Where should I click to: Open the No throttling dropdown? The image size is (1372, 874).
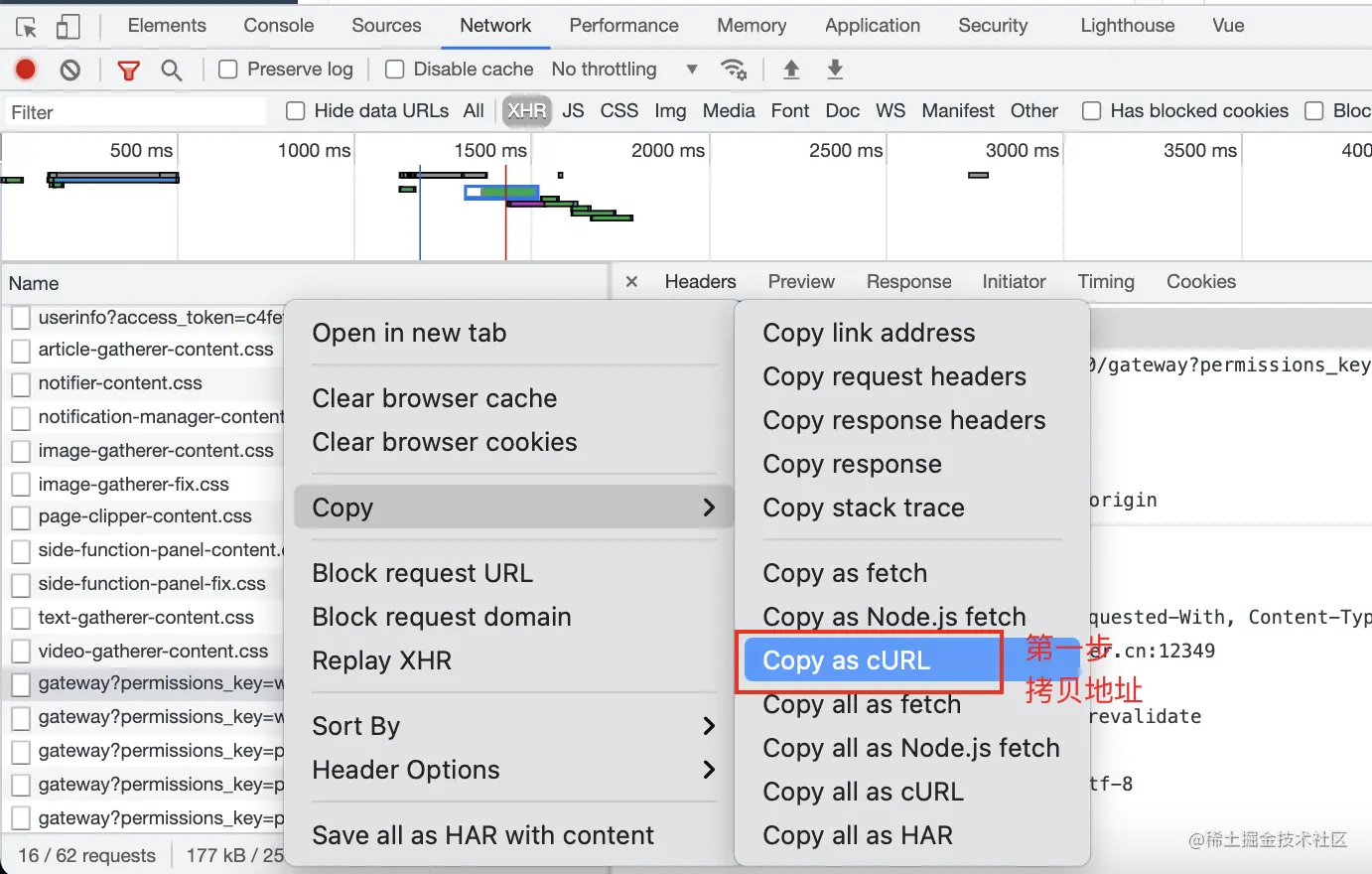pyautogui.click(x=624, y=70)
